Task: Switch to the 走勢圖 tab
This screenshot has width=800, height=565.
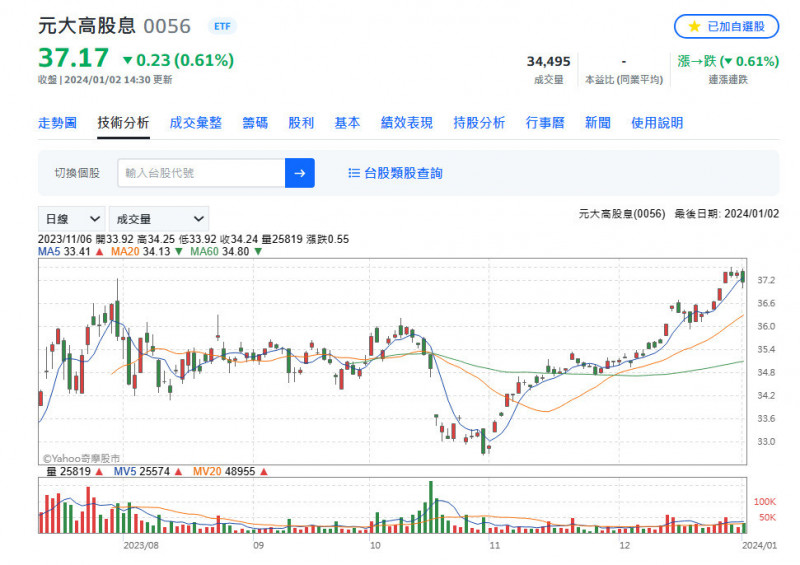Action: tap(57, 122)
